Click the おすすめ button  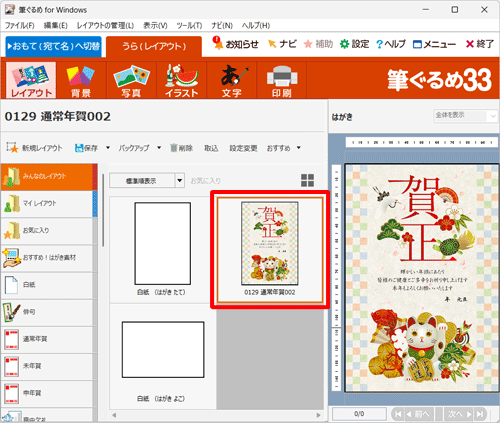click(x=278, y=148)
